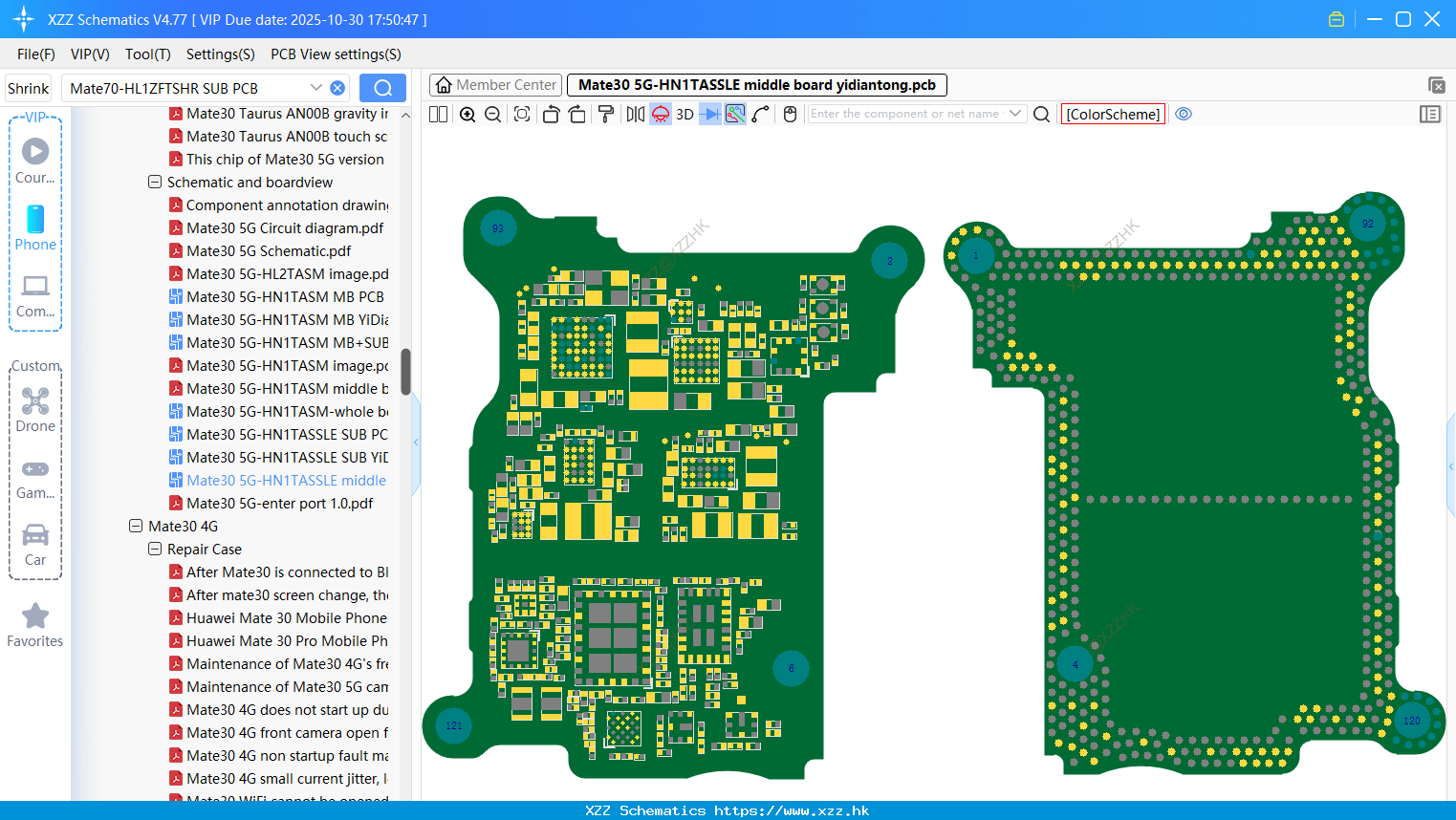This screenshot has height=820, width=1456.
Task: Open the File(F) menu
Action: click(36, 54)
